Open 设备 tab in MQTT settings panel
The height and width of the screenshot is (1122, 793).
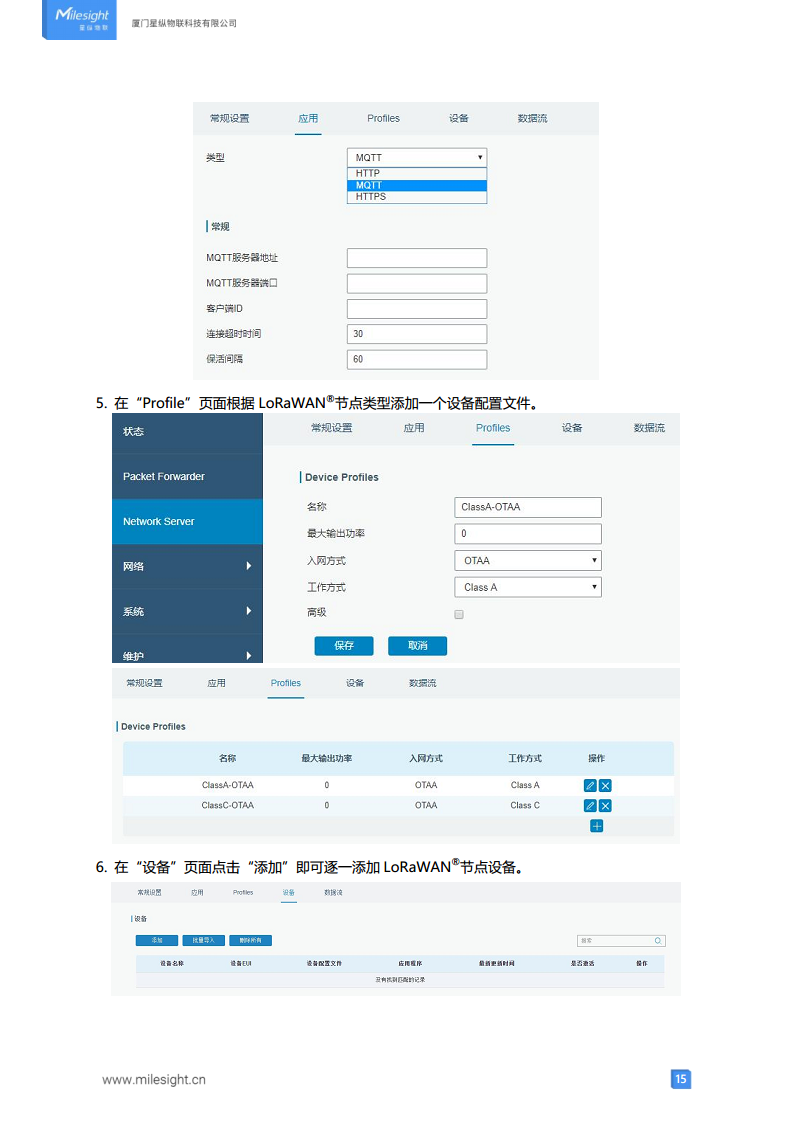459,119
